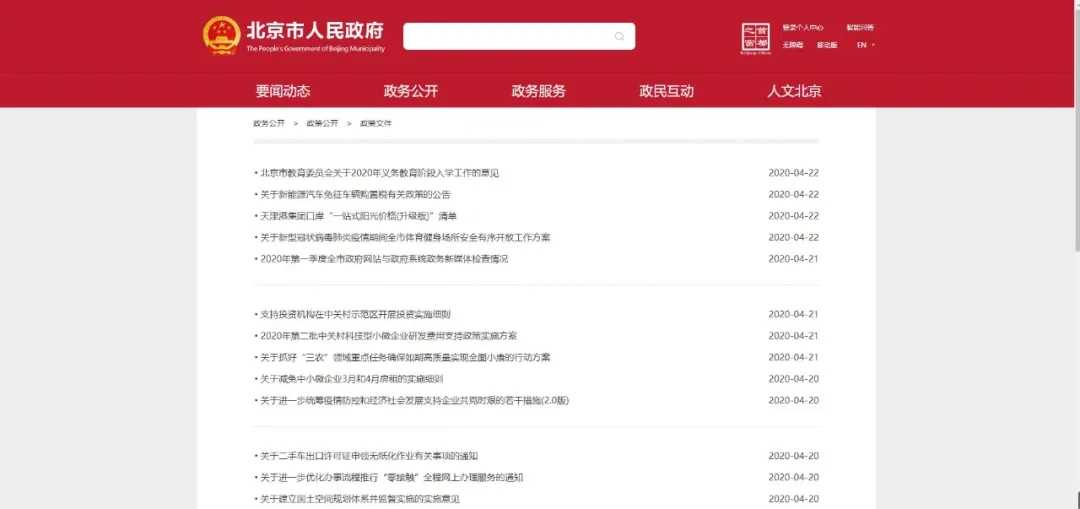
Task: Open the 政务服务 navigation tab
Action: [539, 91]
